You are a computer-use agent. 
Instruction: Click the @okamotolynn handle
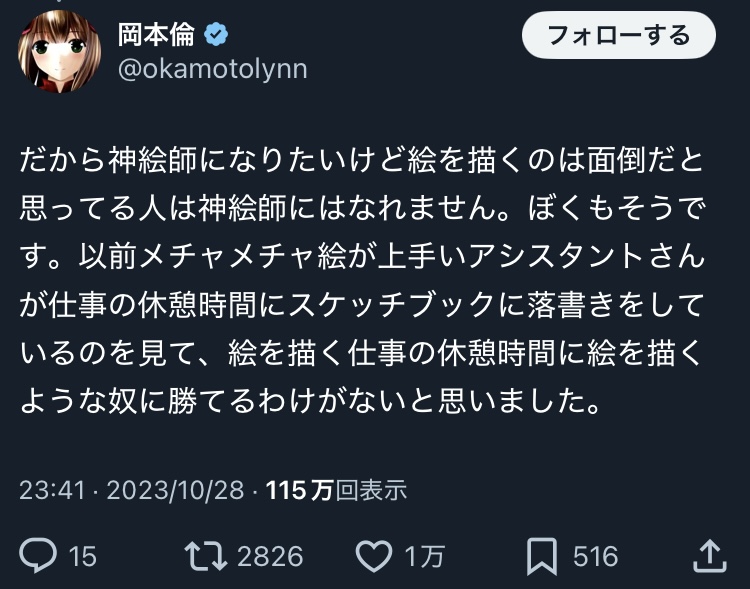(213, 68)
